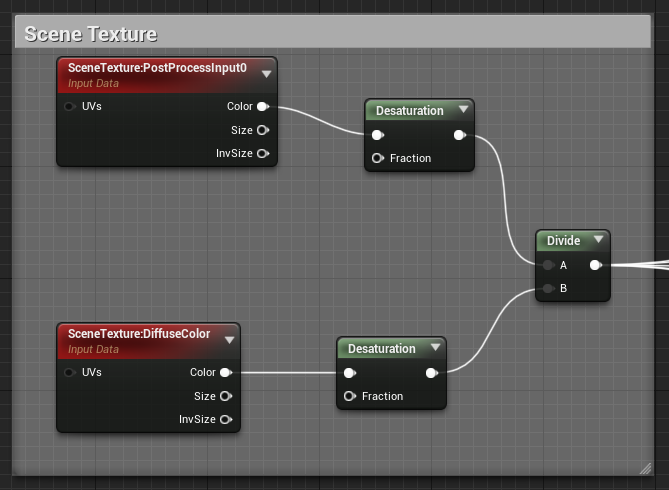The image size is (669, 490).
Task: Click the Divide node's A input pin
Action: click(x=548, y=265)
